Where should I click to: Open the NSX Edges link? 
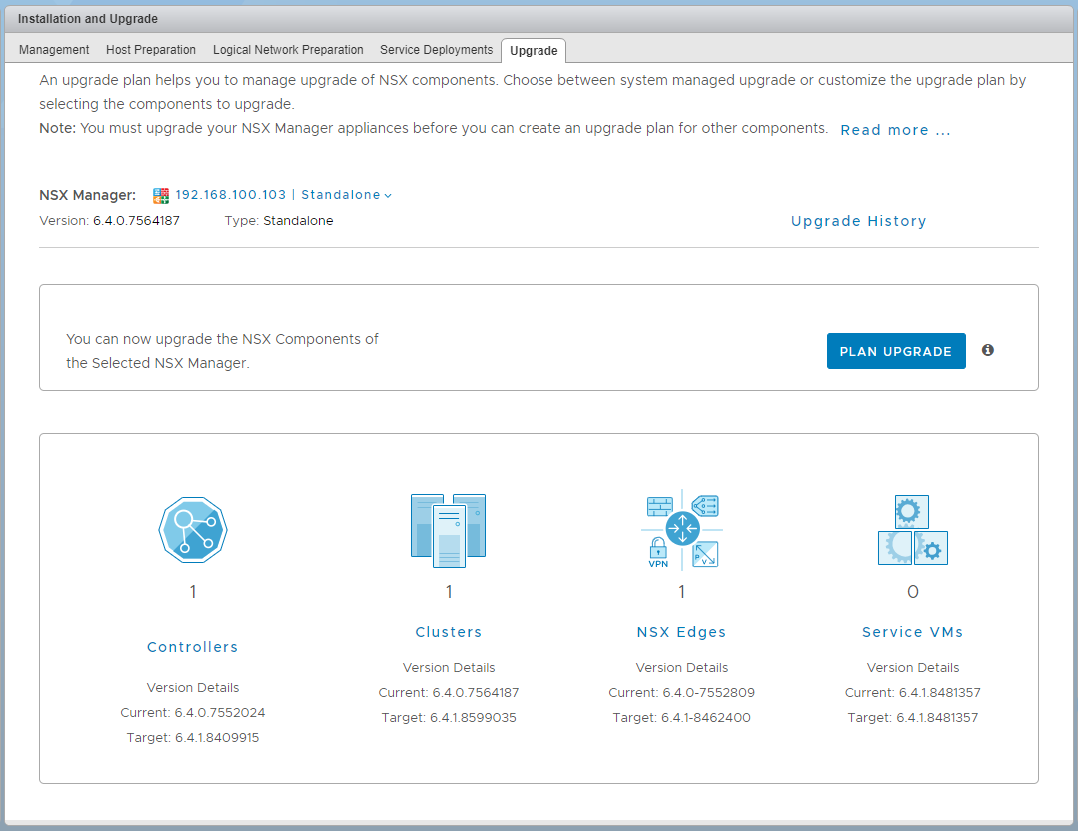point(681,632)
